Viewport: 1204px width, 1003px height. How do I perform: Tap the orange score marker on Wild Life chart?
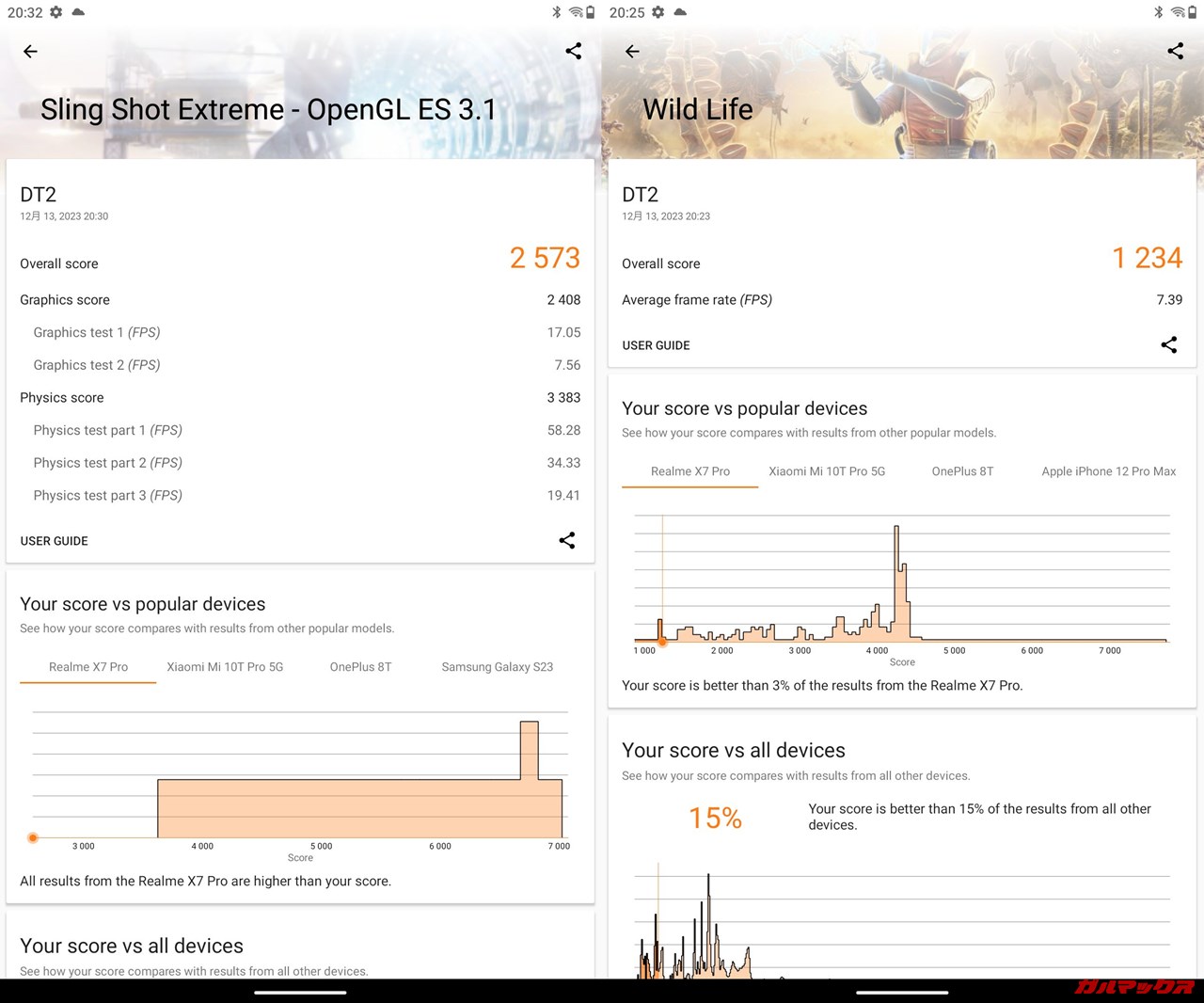click(x=662, y=642)
